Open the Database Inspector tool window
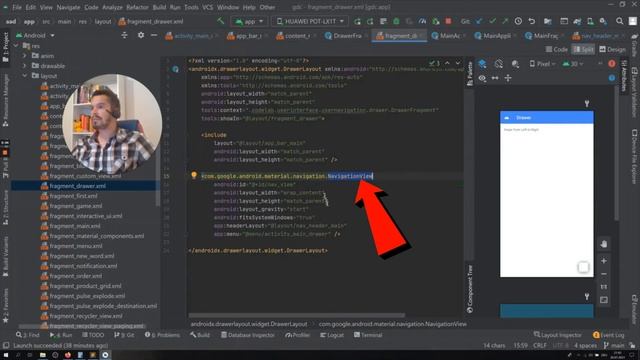This screenshot has height=360, width=640. point(249,335)
